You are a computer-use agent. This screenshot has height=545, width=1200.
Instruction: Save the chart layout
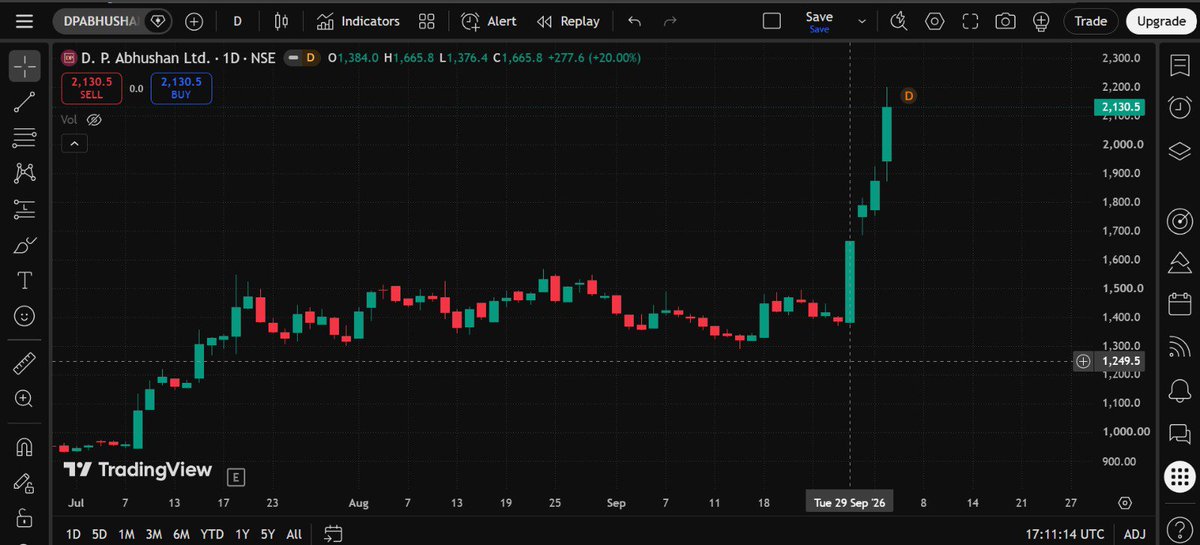819,21
